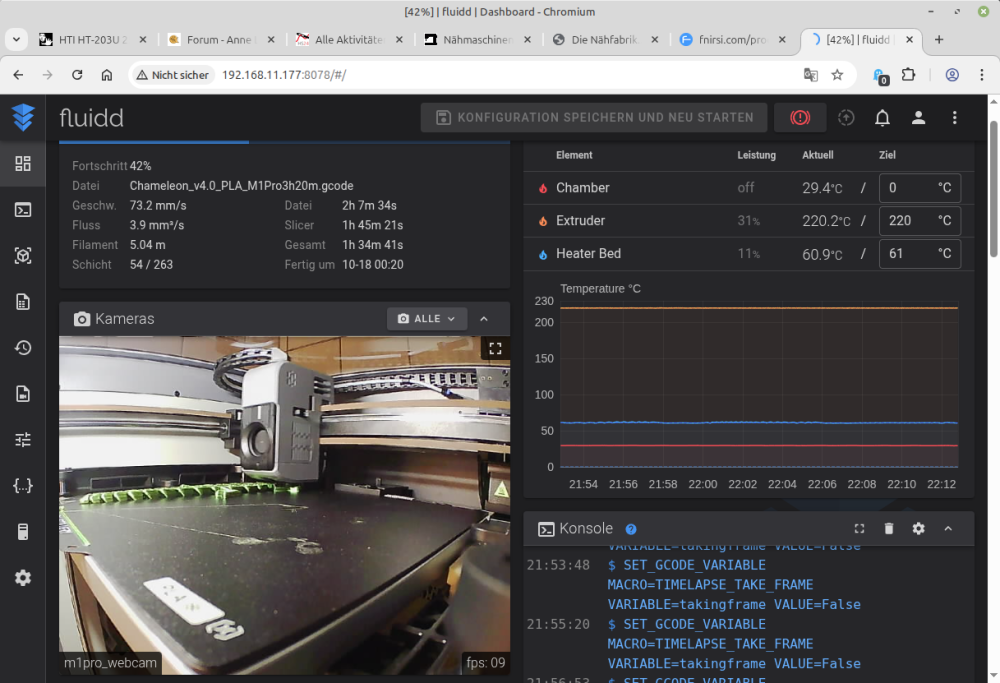The image size is (1000, 683).
Task: Open the ALLE camera selection dropdown
Action: [427, 319]
